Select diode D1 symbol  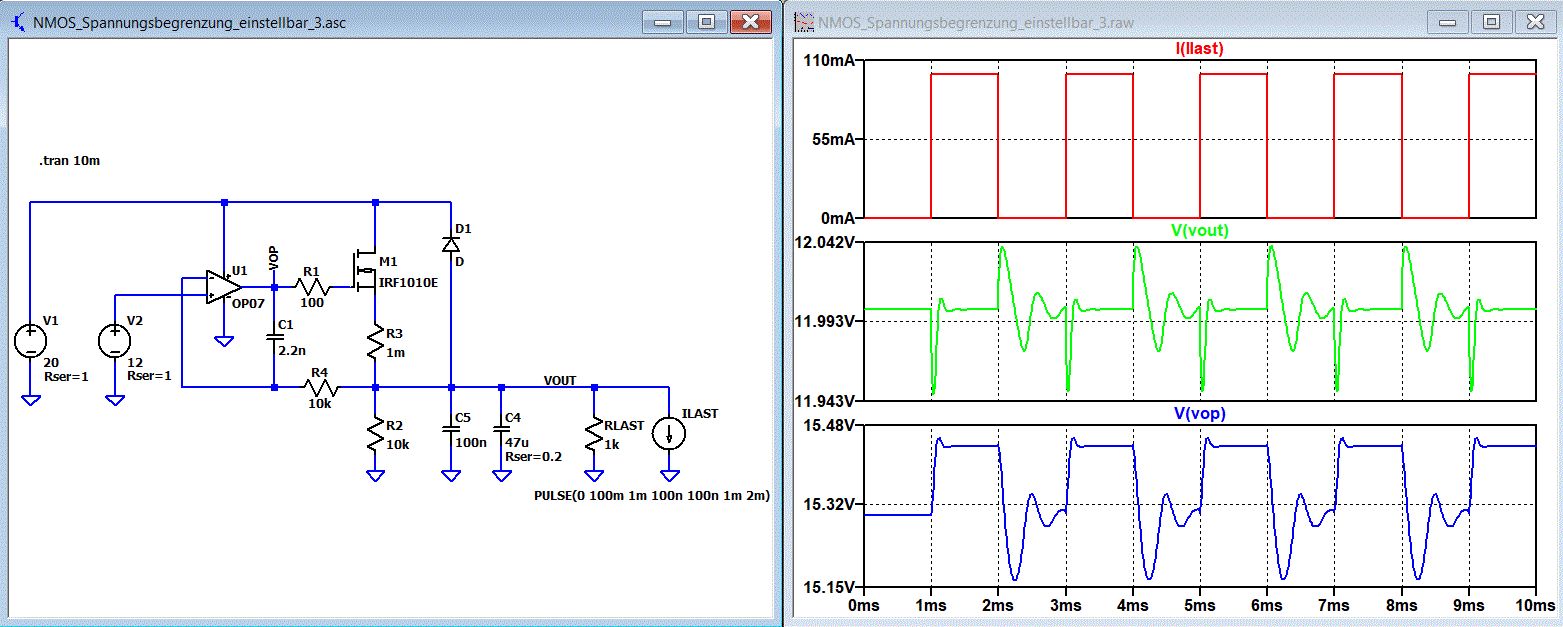[451, 243]
